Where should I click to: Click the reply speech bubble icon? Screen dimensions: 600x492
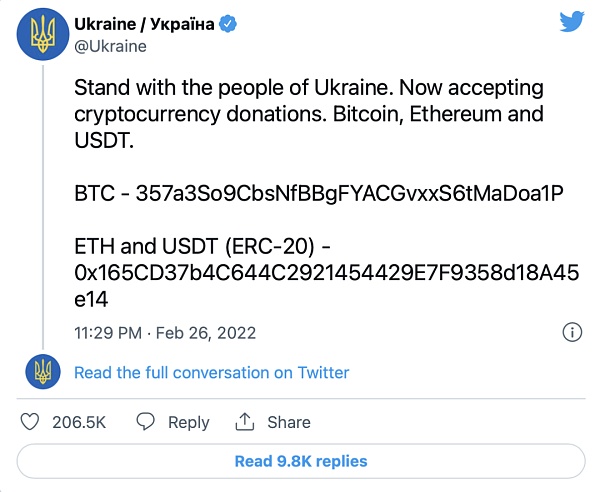[x=146, y=422]
